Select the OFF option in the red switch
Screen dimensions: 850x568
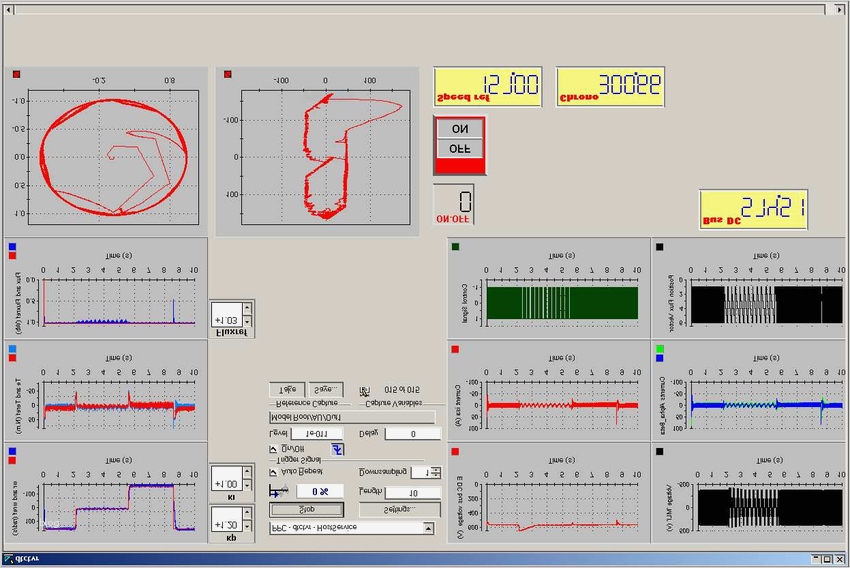coord(460,148)
